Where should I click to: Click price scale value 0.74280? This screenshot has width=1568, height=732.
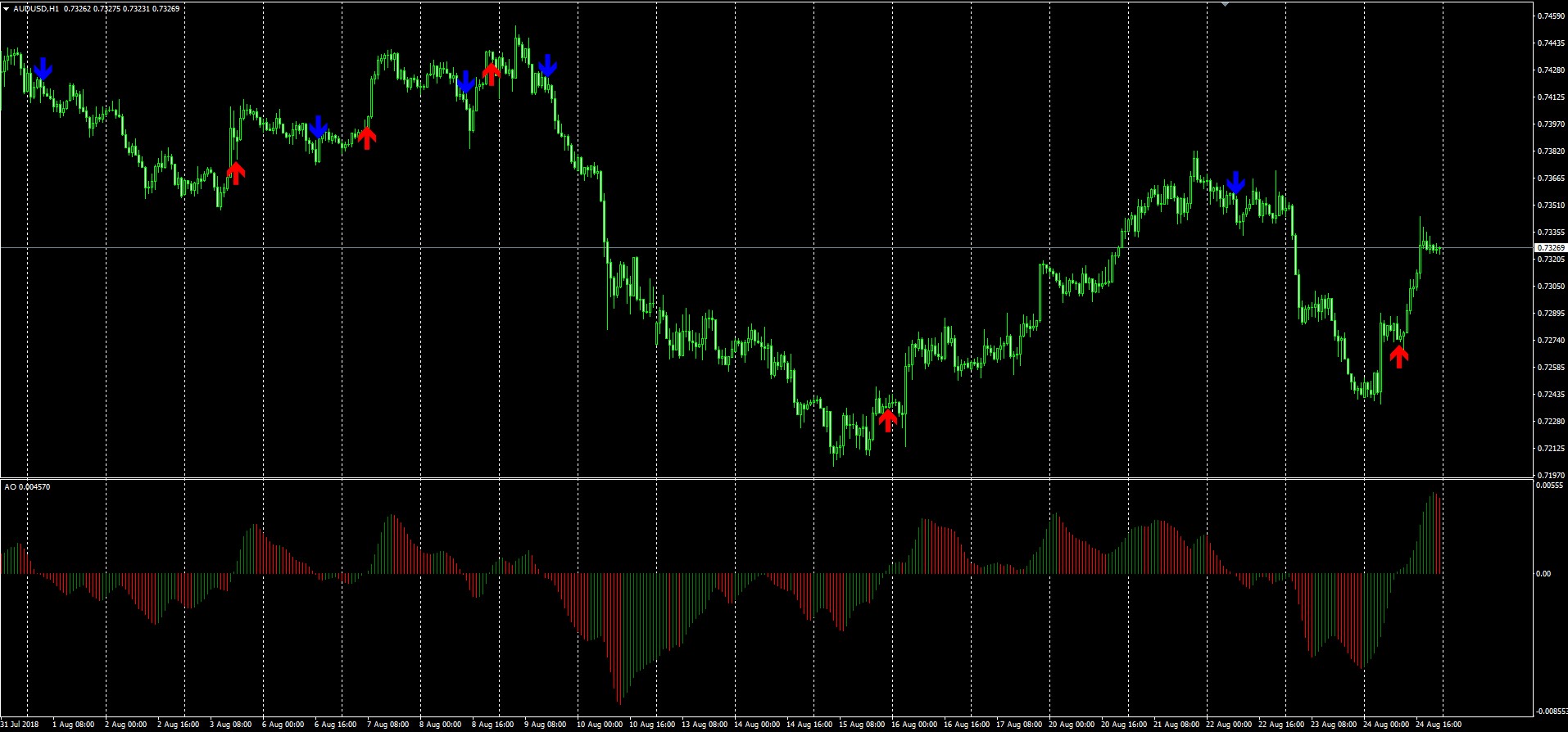click(x=1552, y=70)
